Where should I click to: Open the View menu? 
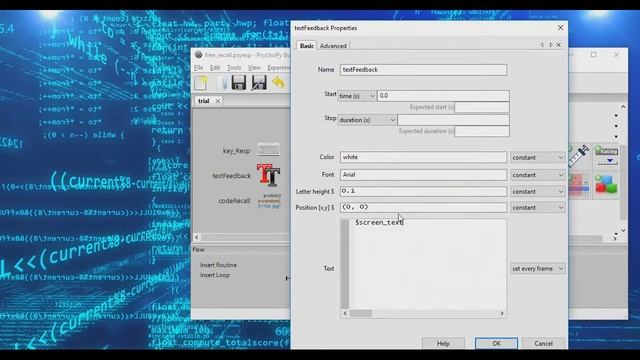coord(254,68)
